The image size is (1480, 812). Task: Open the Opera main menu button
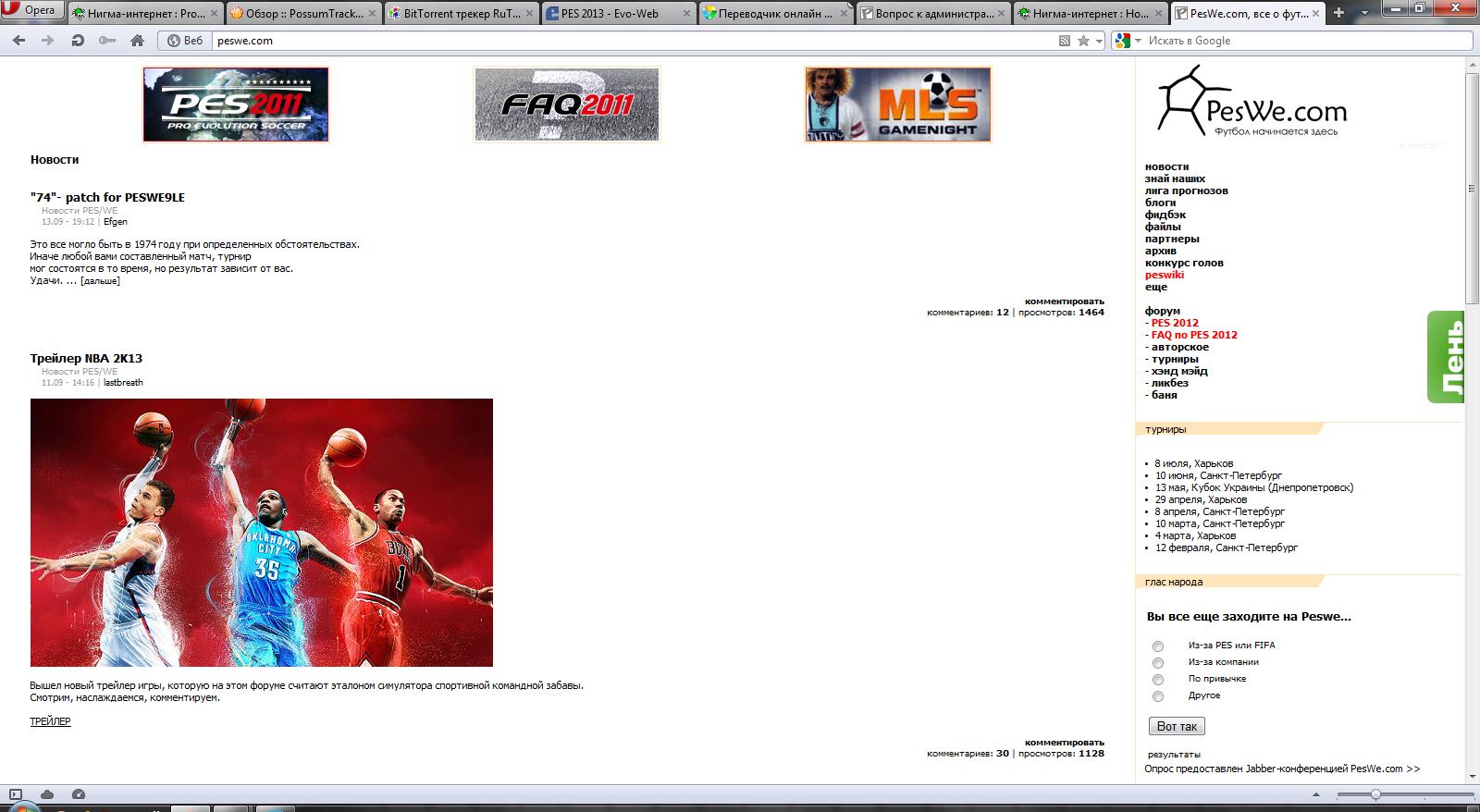coord(32,10)
